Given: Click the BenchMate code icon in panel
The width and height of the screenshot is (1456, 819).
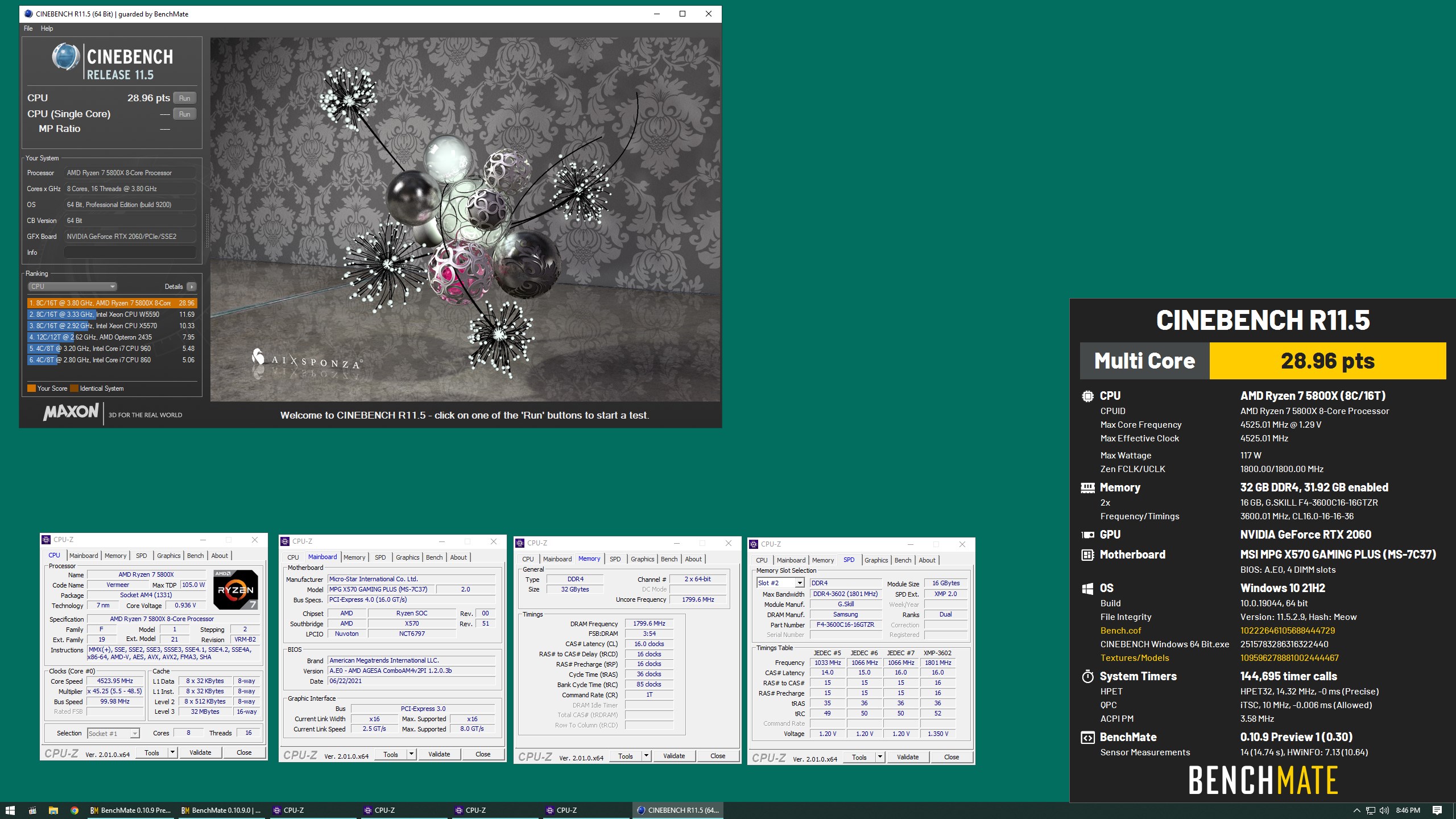Looking at the screenshot, I should tap(1087, 737).
